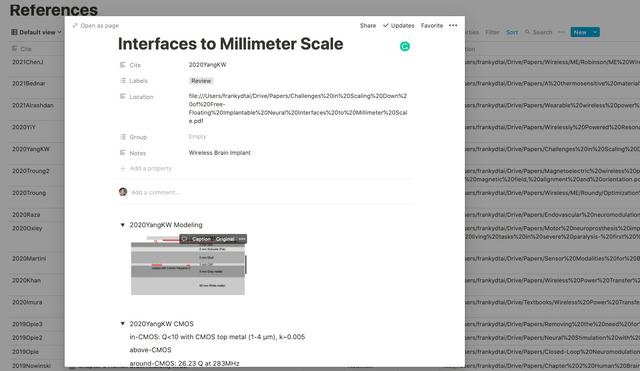Click the Group property icon
Viewport: 640px width, 371px height.
click(x=122, y=137)
